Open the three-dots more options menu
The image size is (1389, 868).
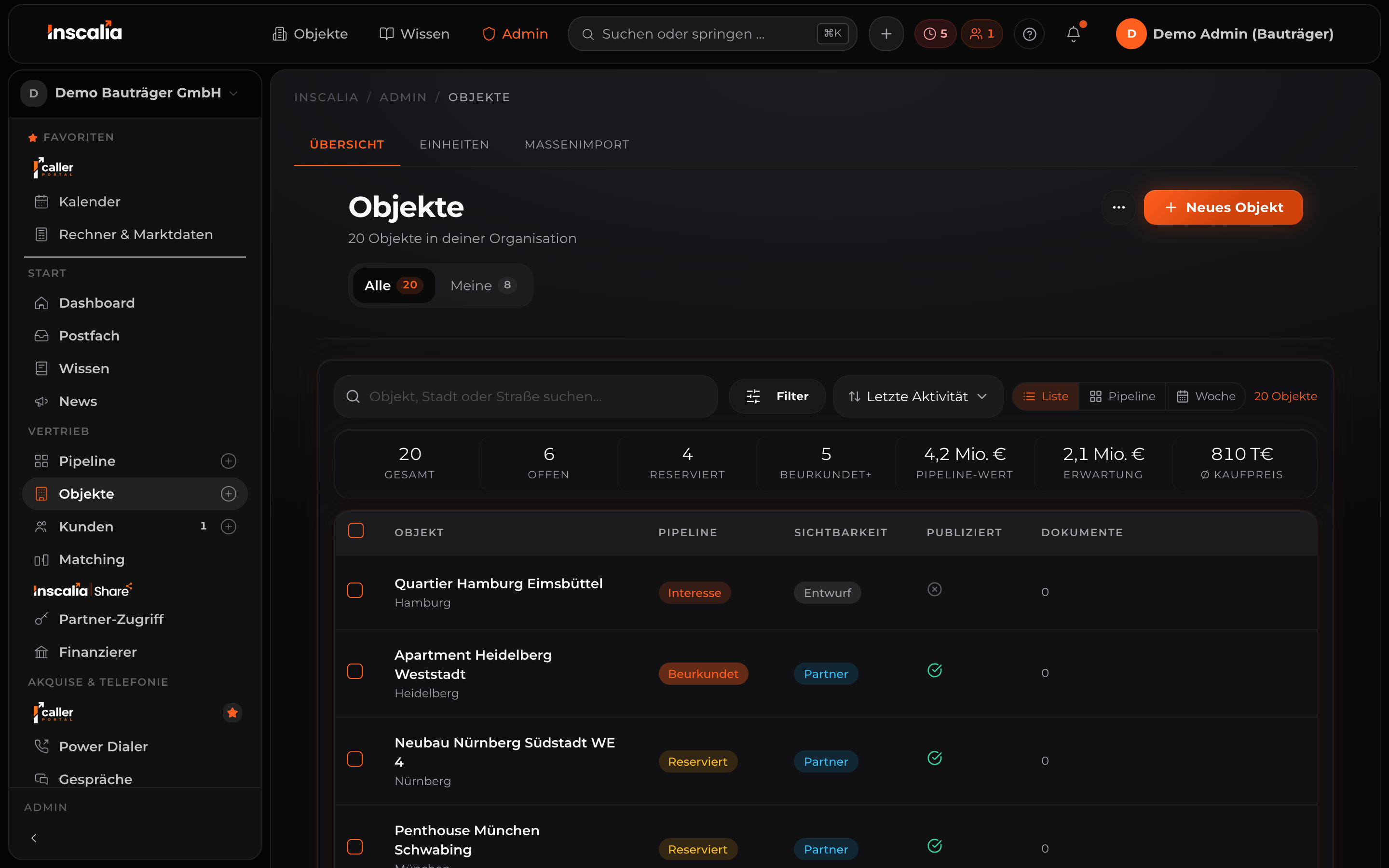click(1118, 207)
